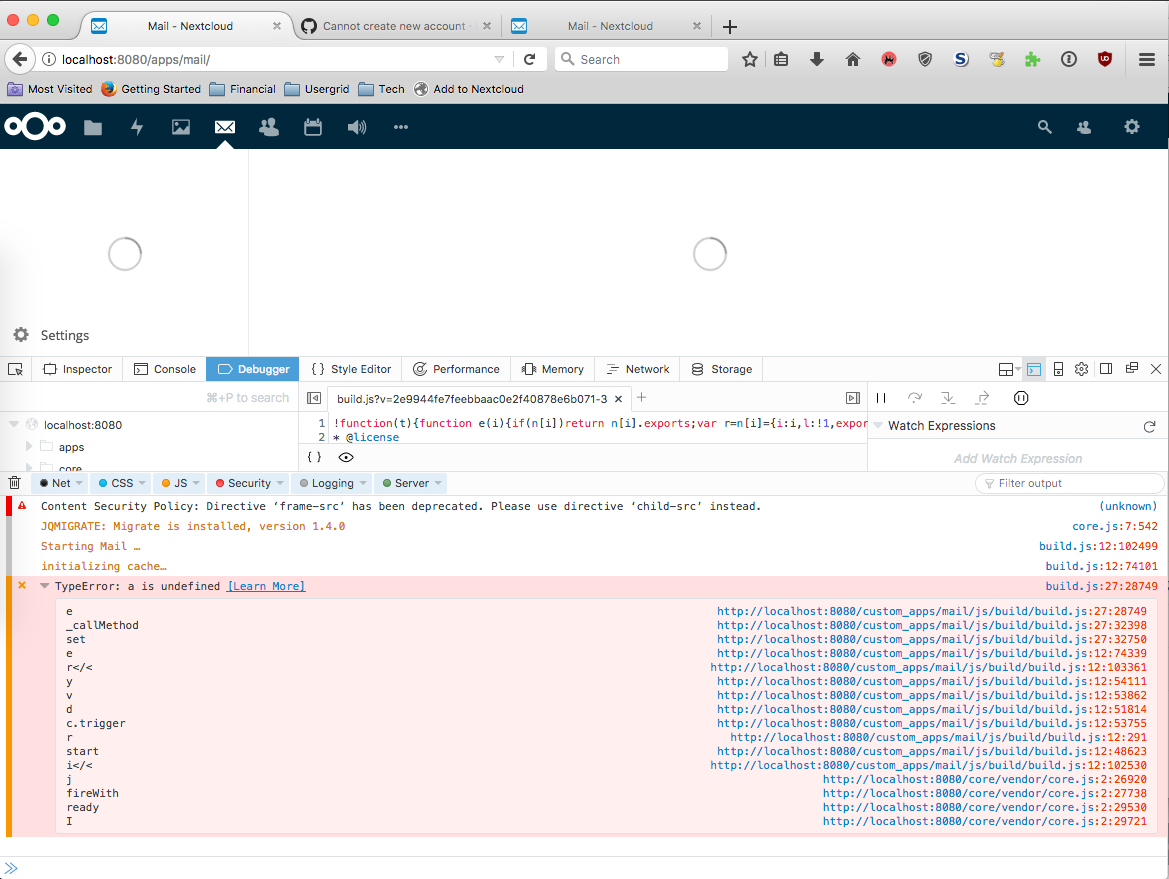Screen dimensions: 1169x879
Task: Follow the Learn More link on the TypeError
Action: 265,586
